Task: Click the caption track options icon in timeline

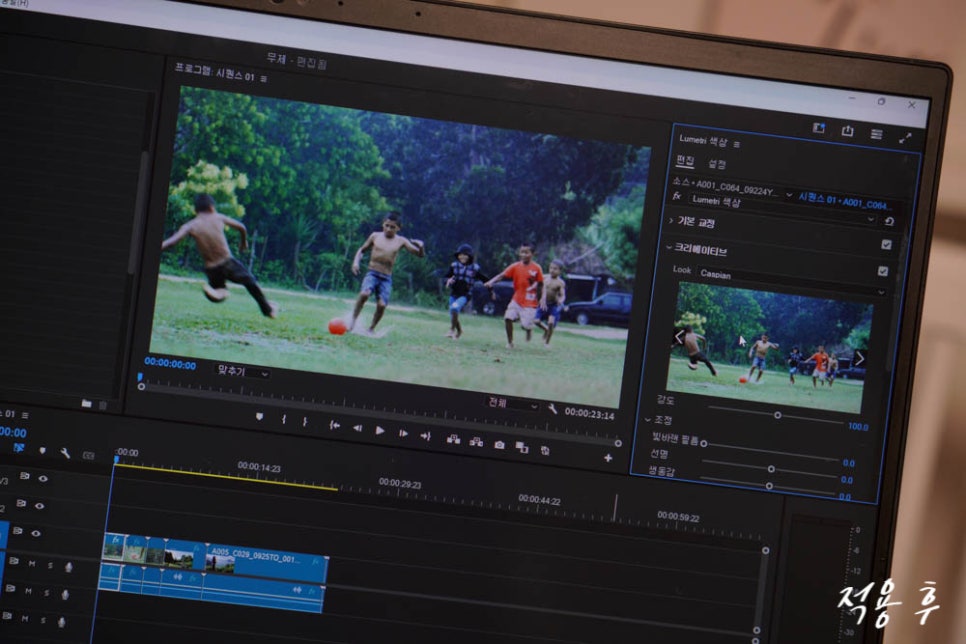Action: click(89, 456)
